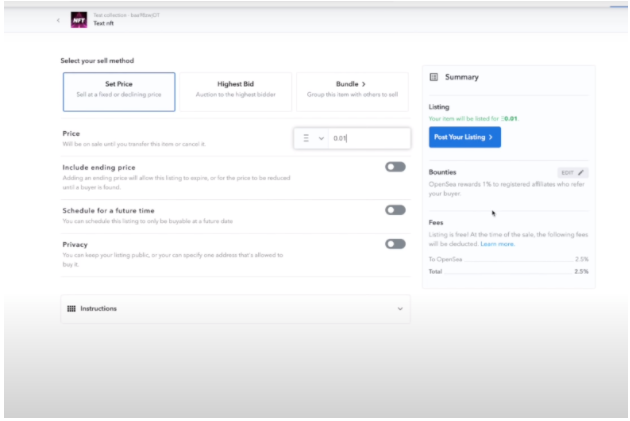Click the pencil icon in Bounties Edit
The image size is (630, 421).
581,173
